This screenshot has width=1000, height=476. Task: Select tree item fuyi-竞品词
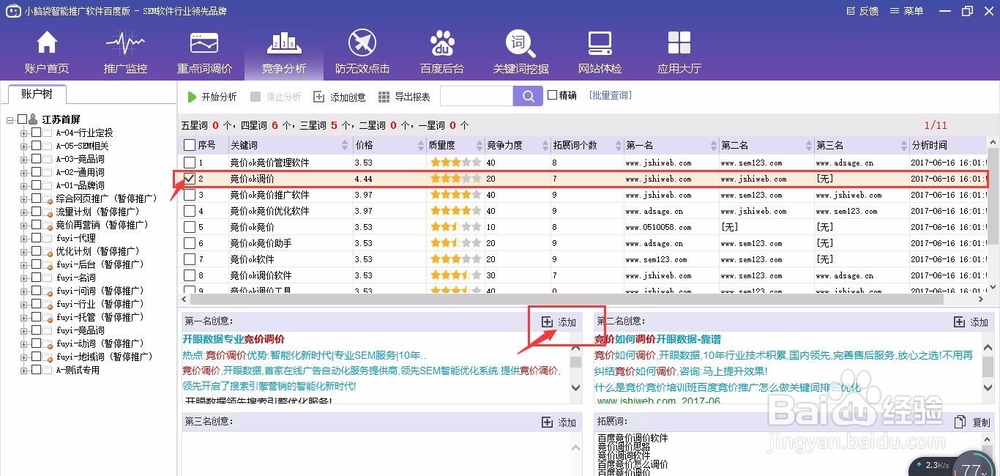[80, 330]
